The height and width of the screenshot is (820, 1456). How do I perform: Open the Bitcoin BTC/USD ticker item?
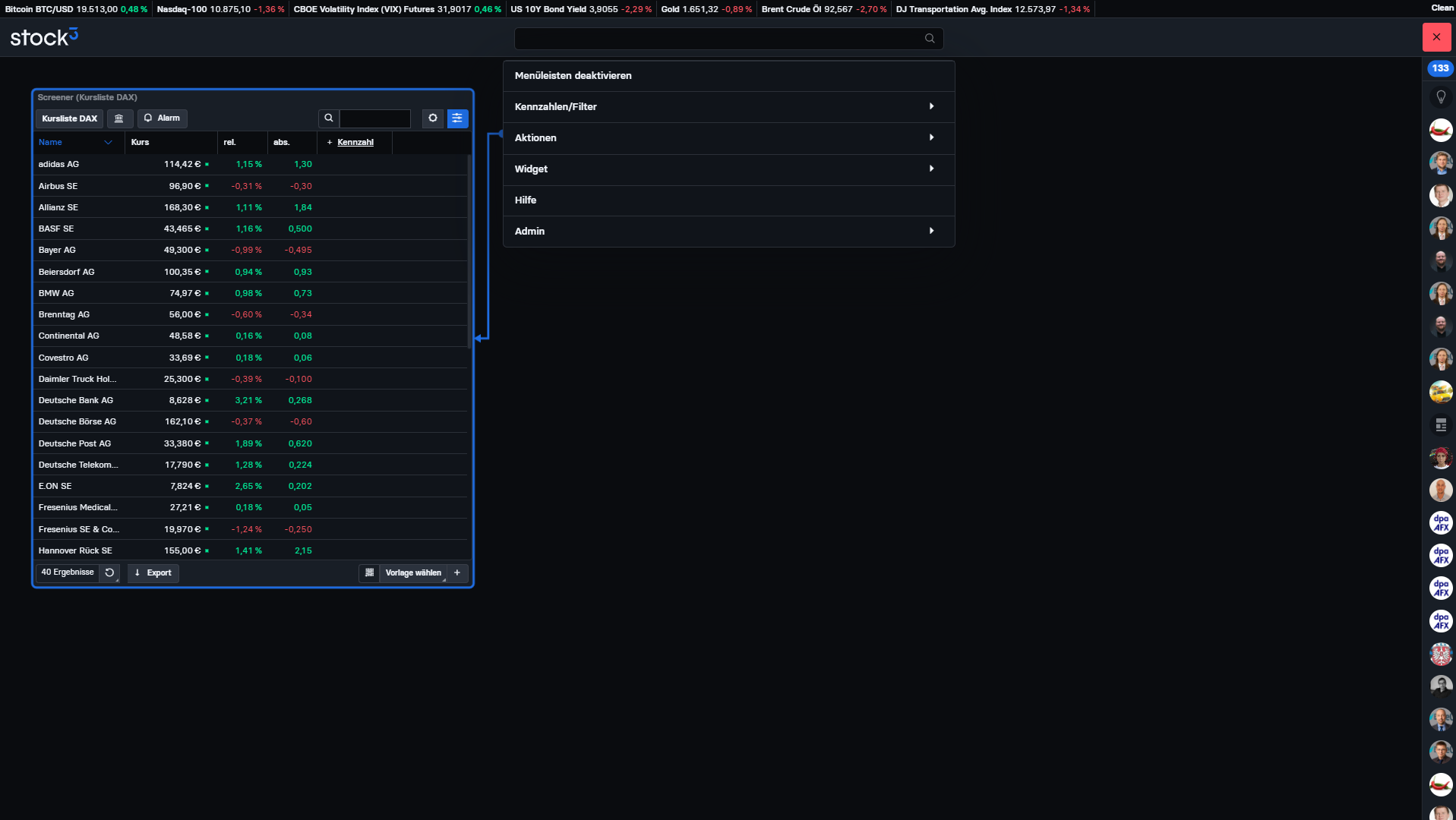pos(76,9)
